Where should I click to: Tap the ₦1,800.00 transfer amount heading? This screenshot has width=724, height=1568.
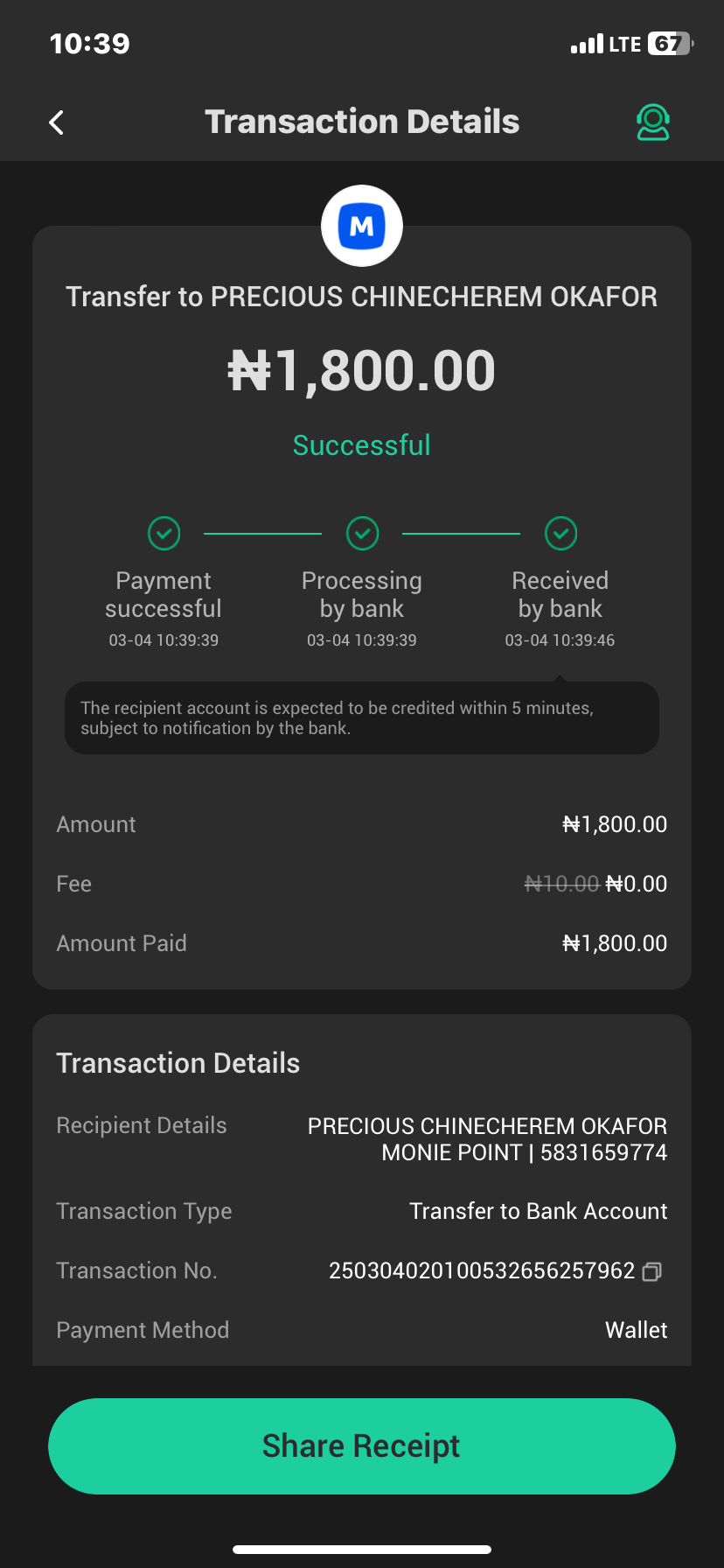[x=362, y=371]
